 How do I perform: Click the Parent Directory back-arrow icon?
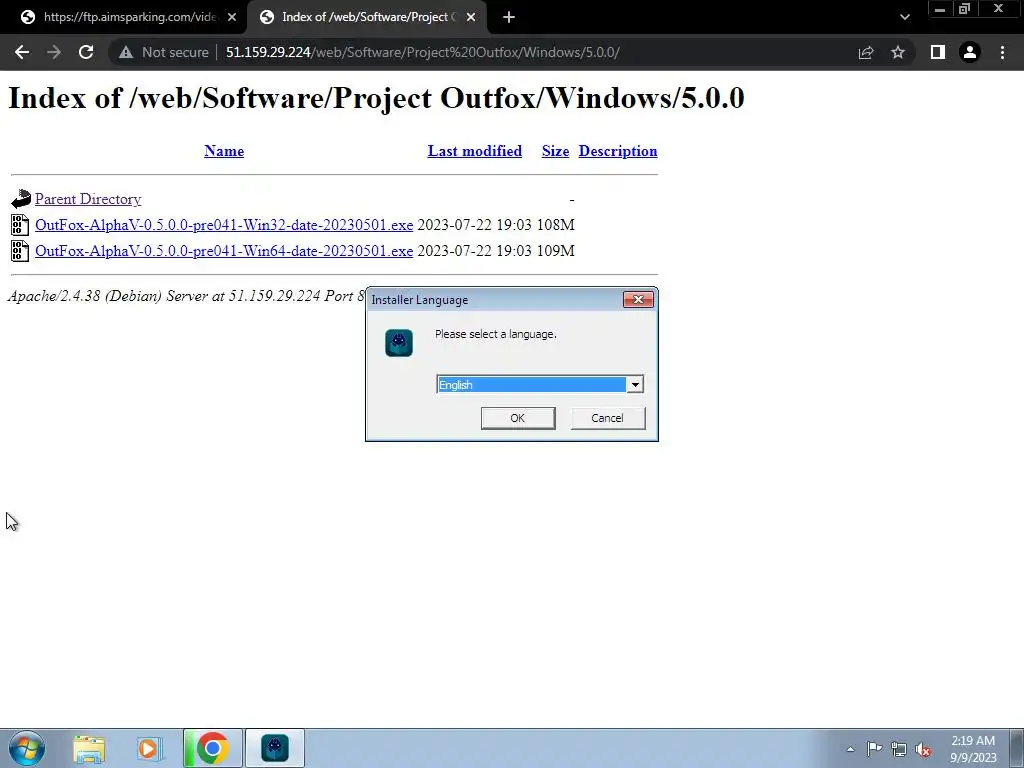coord(20,199)
